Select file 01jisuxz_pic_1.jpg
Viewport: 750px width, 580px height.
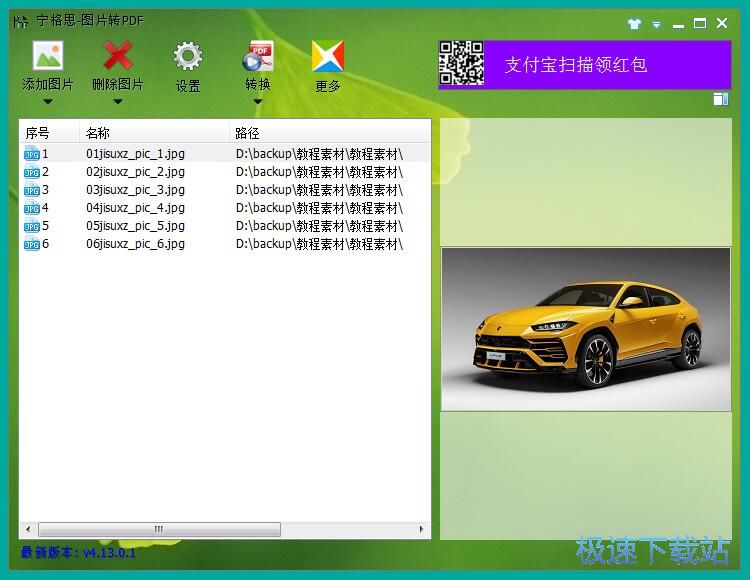[135, 154]
